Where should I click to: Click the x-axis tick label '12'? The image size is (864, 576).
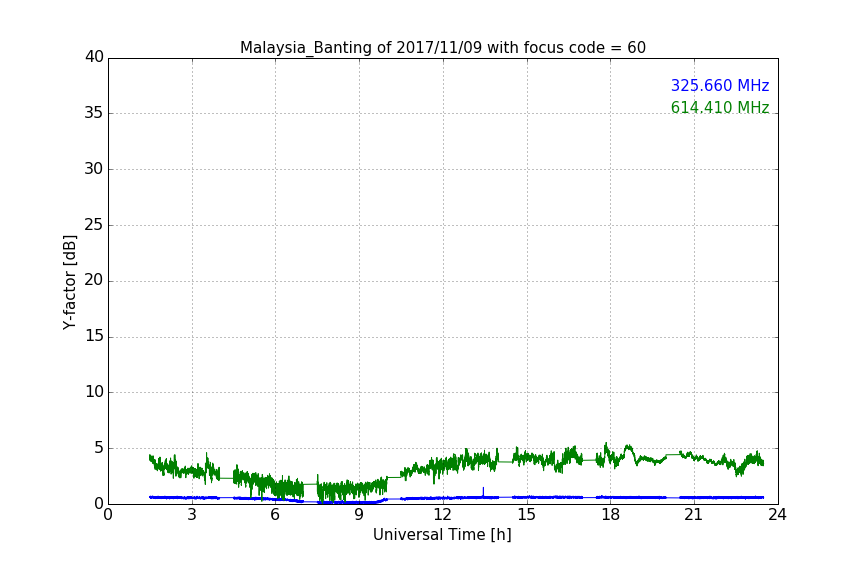point(443,515)
